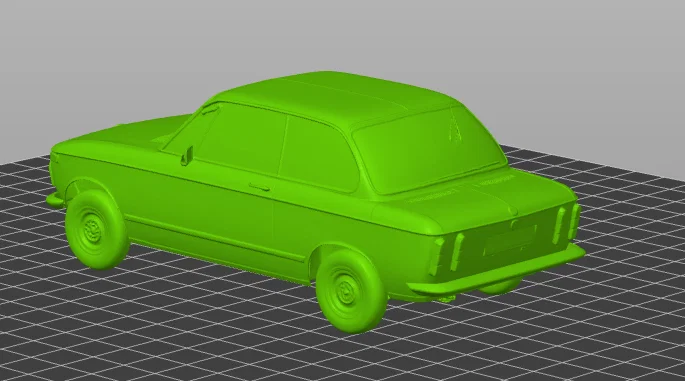Viewport: 685px width, 381px height.
Task: Select the green car model in viewport
Action: 315,202
